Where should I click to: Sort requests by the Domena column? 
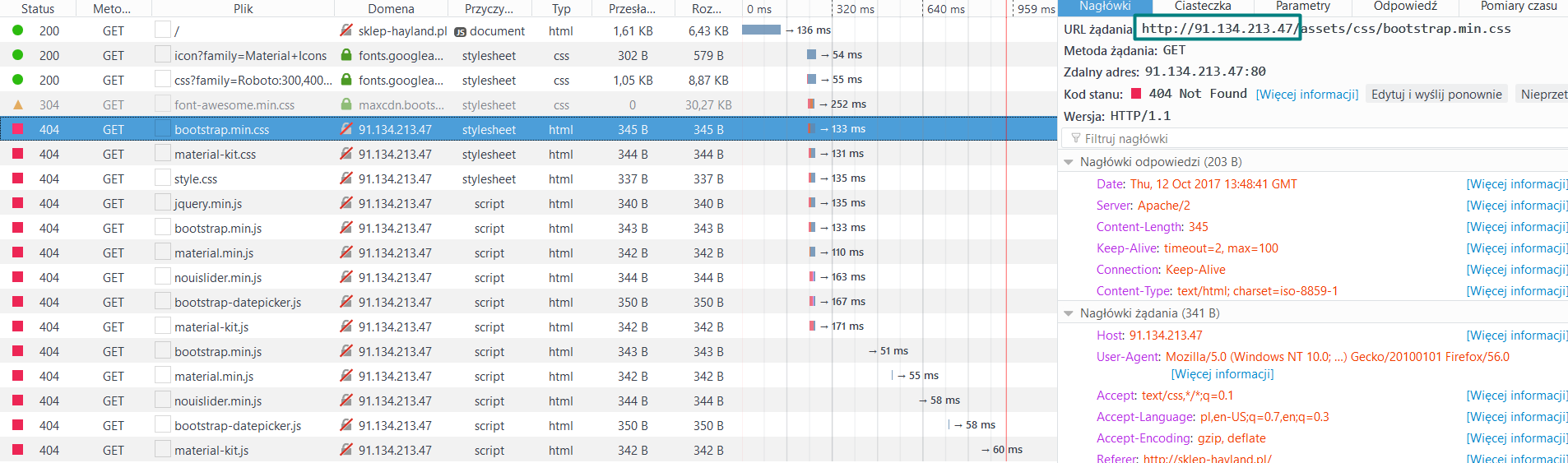coord(391,9)
